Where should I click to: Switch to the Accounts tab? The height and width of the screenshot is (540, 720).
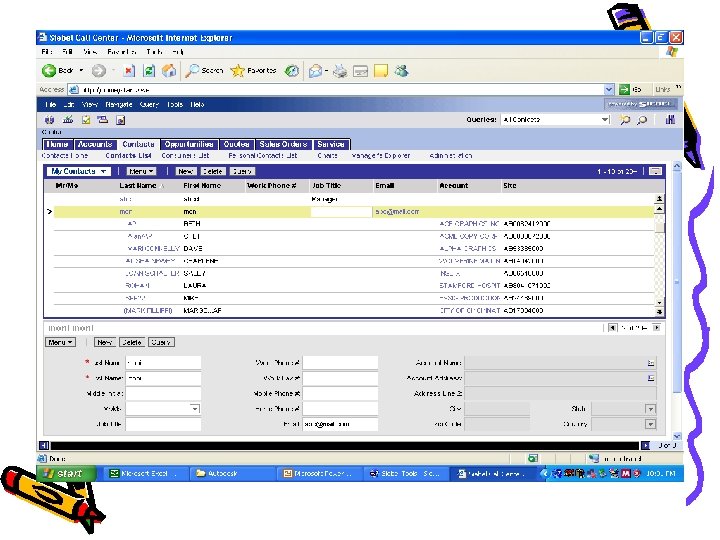95,144
